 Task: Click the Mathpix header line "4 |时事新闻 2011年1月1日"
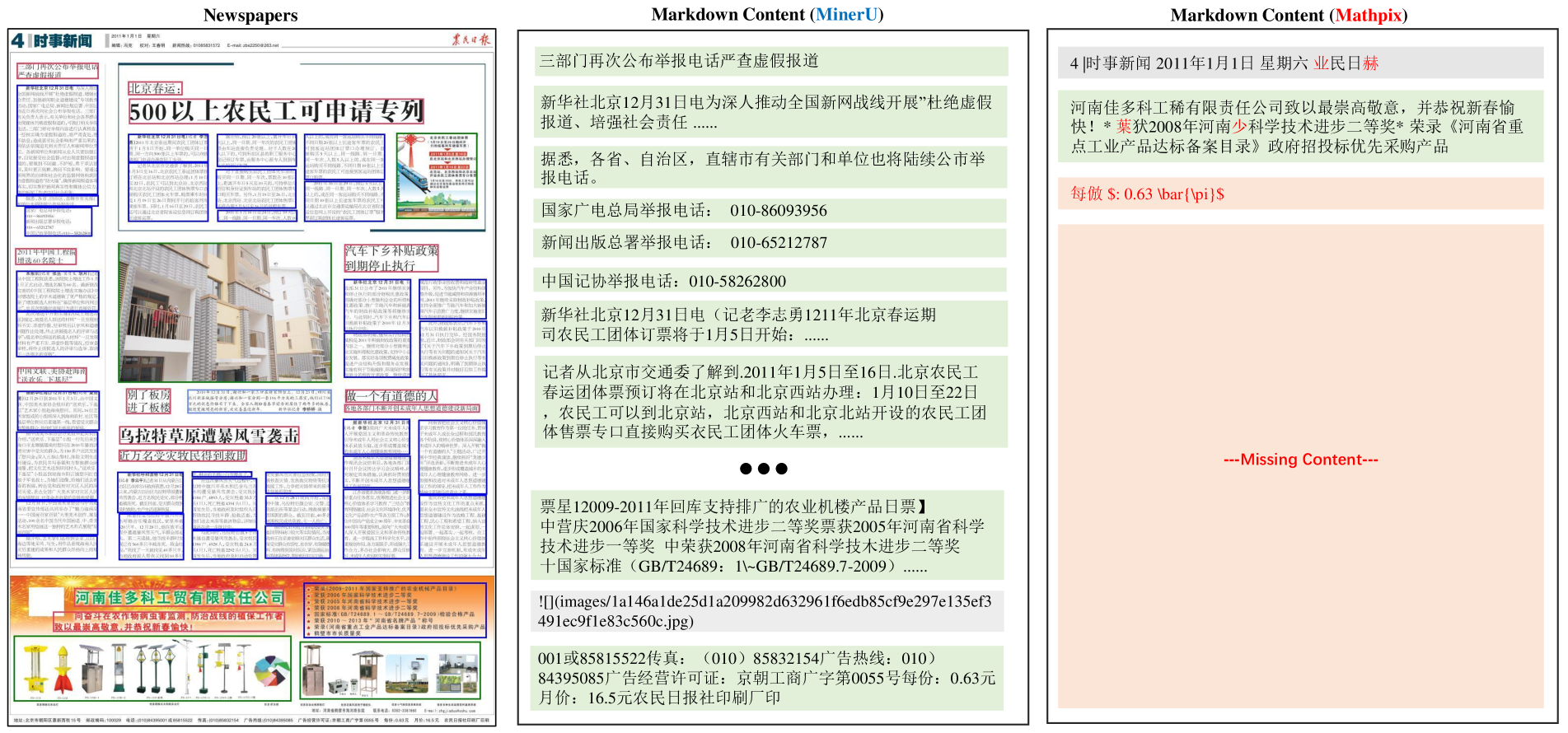[x=1301, y=63]
